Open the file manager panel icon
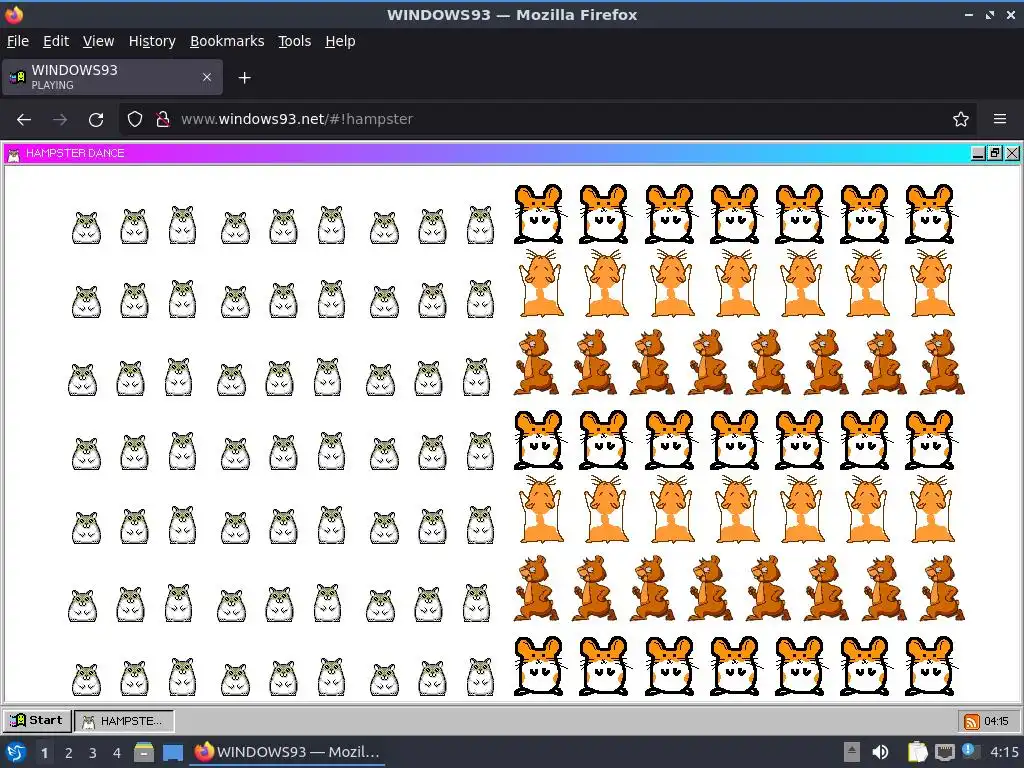Screen dimensions: 1024x768 click(144, 753)
